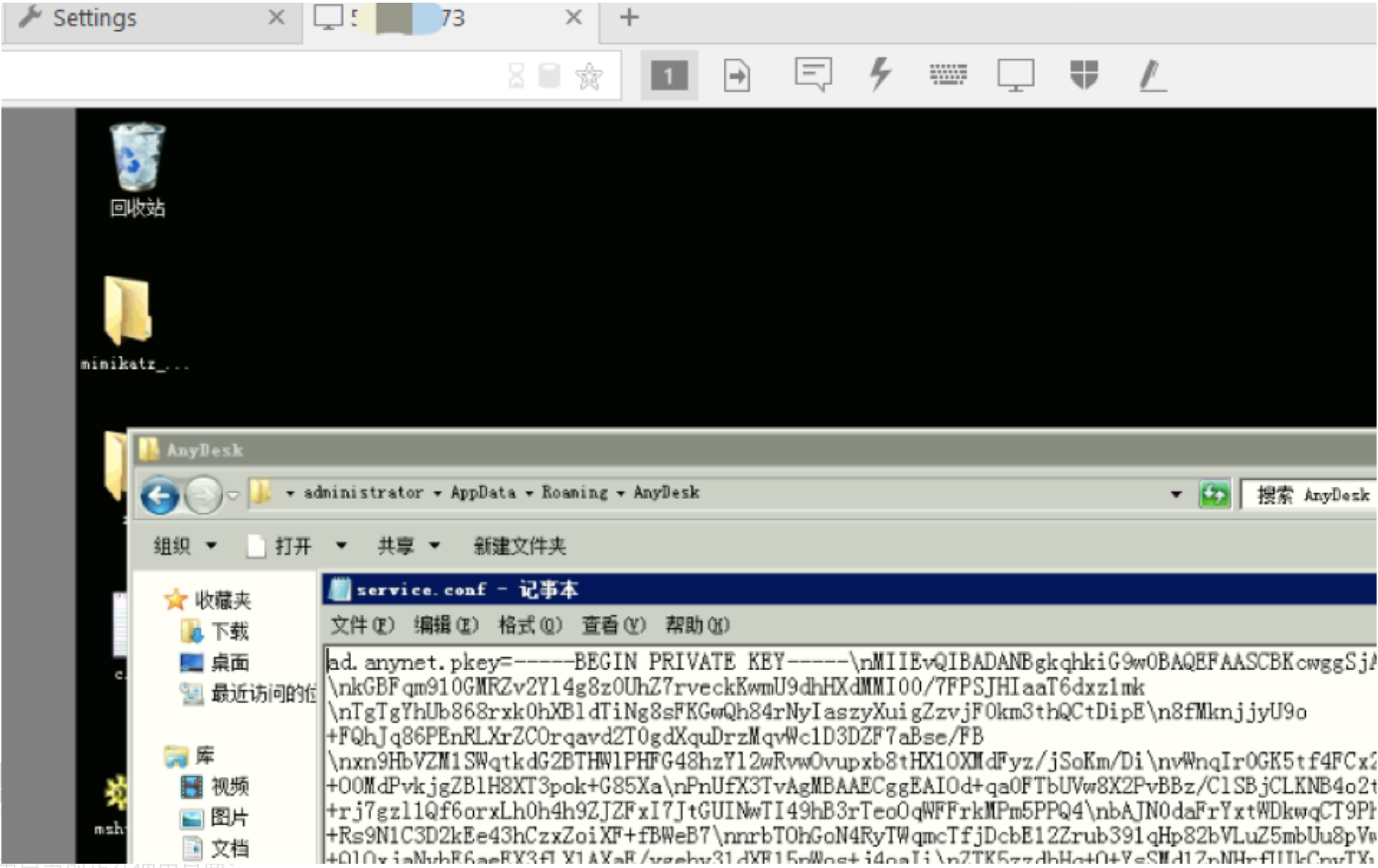Viewport: 1378px width, 868px height.
Task: Click the search AnyDesk input field
Action: (1311, 495)
